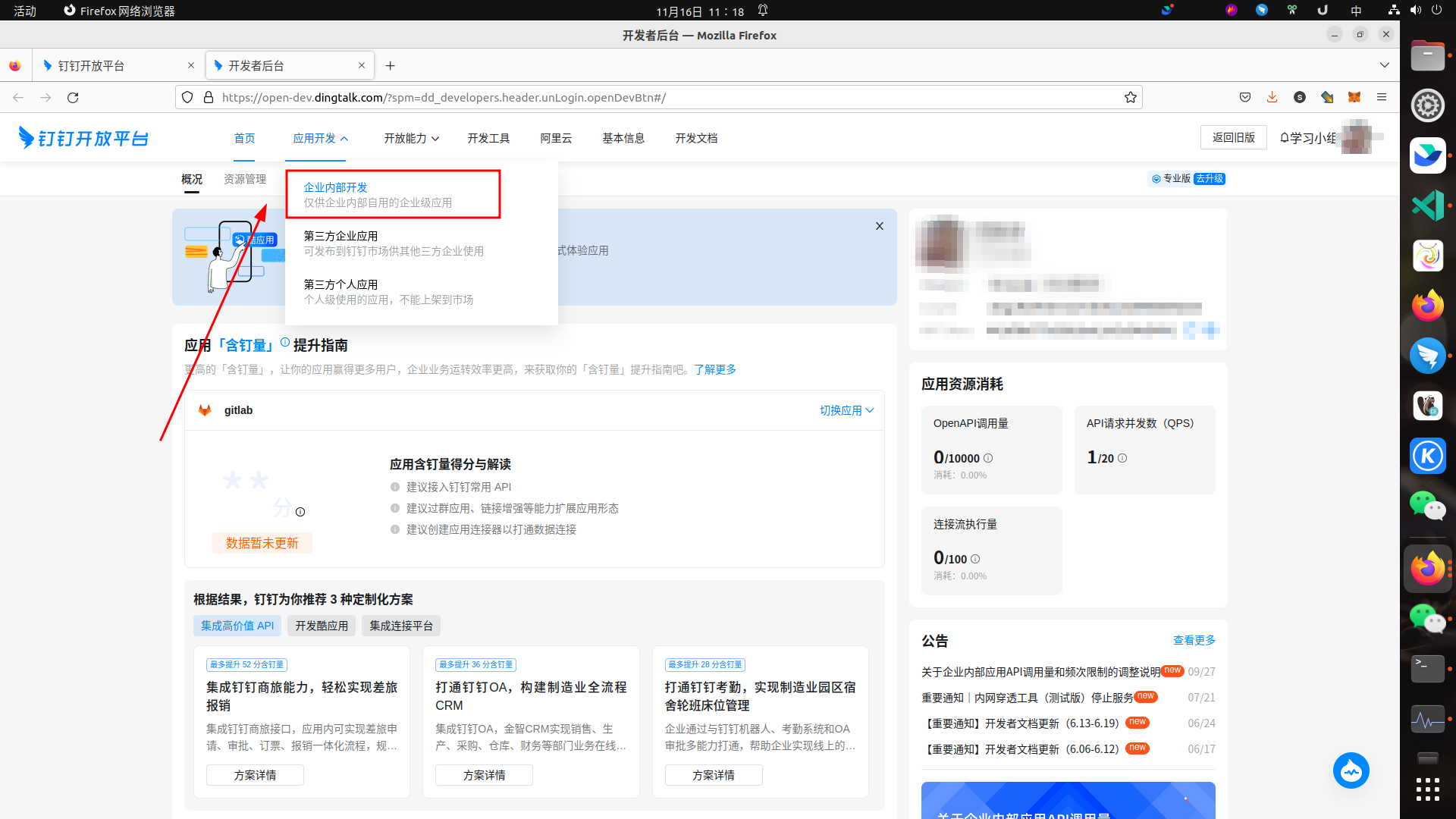This screenshot has height=819, width=1456.
Task: Open the list-all-tabs chevron in Firefox
Action: pos(1385,65)
